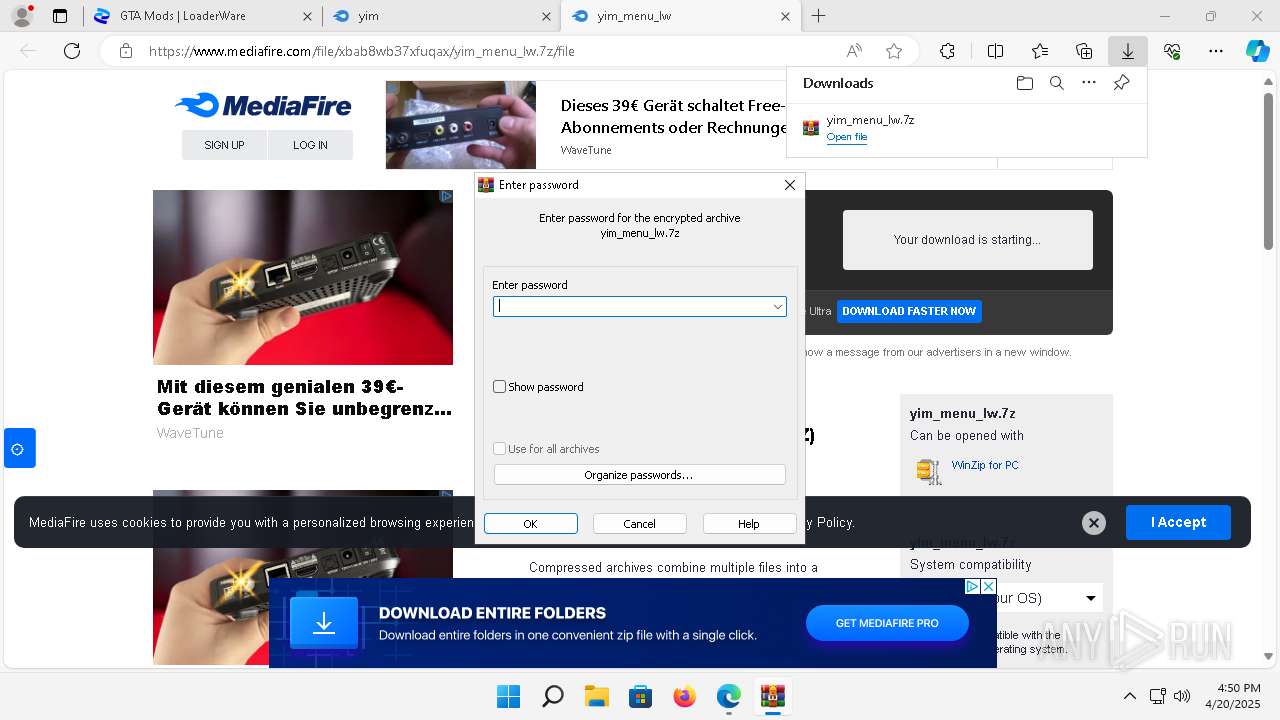Image resolution: width=1280 pixels, height=720 pixels.
Task: Click Open file under yim_menu_lw.7z download
Action: coord(846,137)
